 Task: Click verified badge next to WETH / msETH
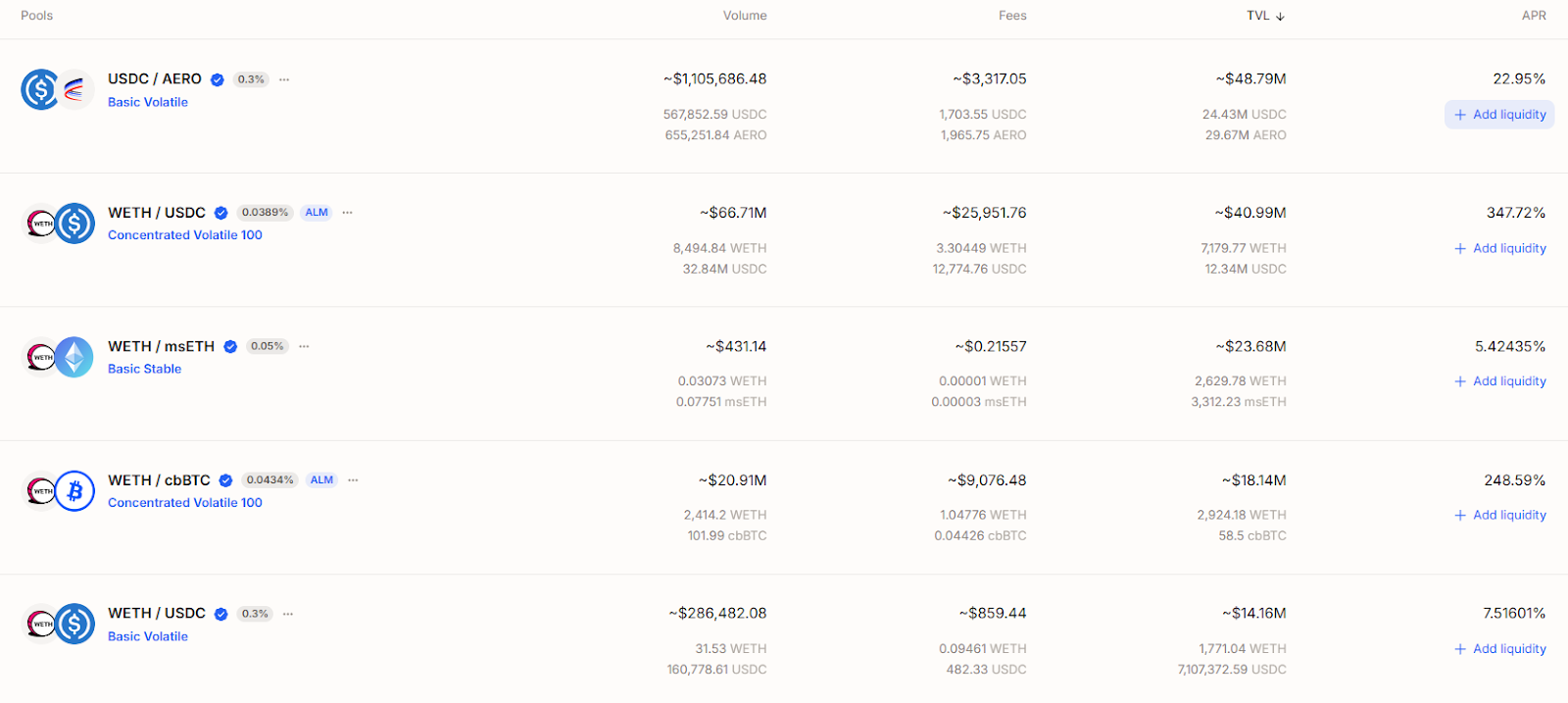pyautogui.click(x=230, y=347)
